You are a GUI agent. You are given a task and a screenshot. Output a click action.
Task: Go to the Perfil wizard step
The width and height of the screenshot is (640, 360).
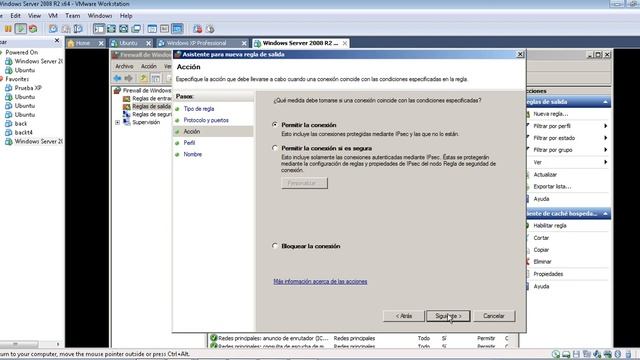(189, 143)
